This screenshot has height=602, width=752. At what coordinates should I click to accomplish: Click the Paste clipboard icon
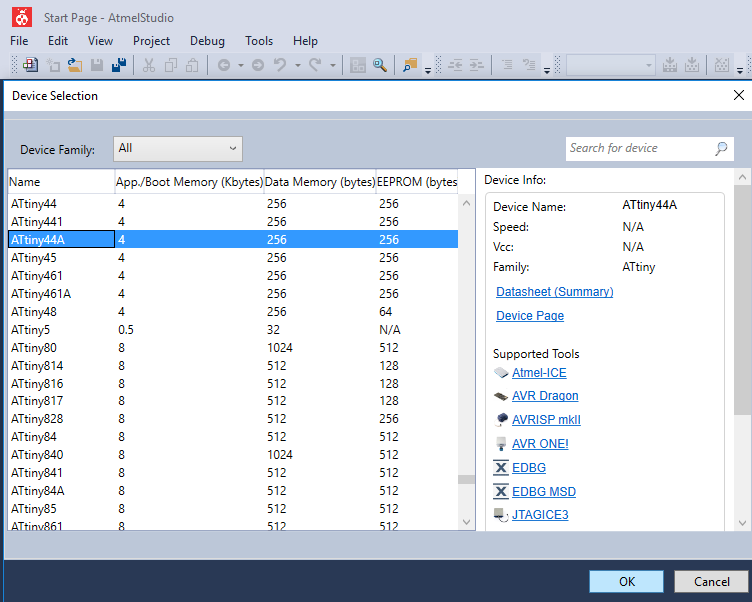[192, 65]
